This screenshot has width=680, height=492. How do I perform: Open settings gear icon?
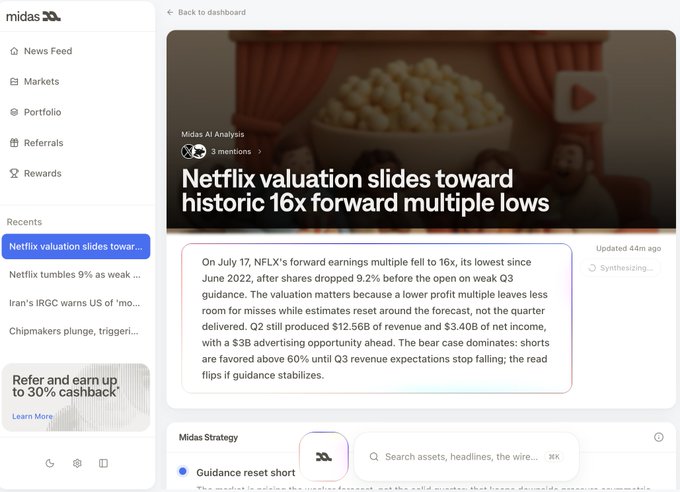(77, 463)
